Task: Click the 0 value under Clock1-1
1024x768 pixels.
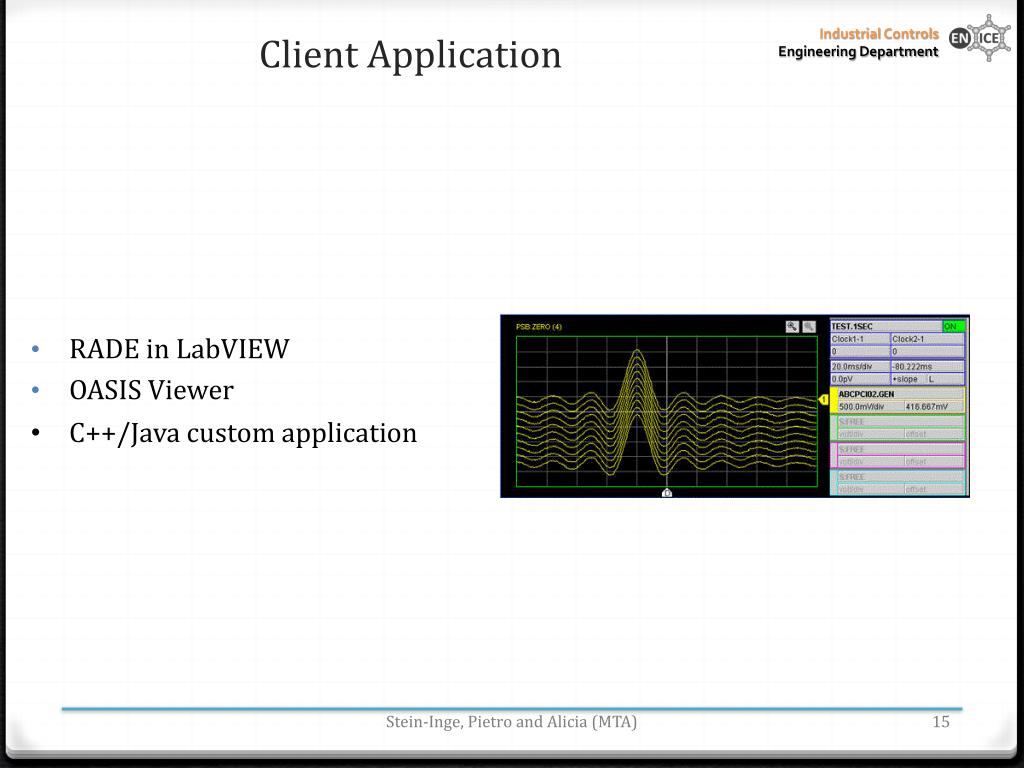Action: click(859, 351)
